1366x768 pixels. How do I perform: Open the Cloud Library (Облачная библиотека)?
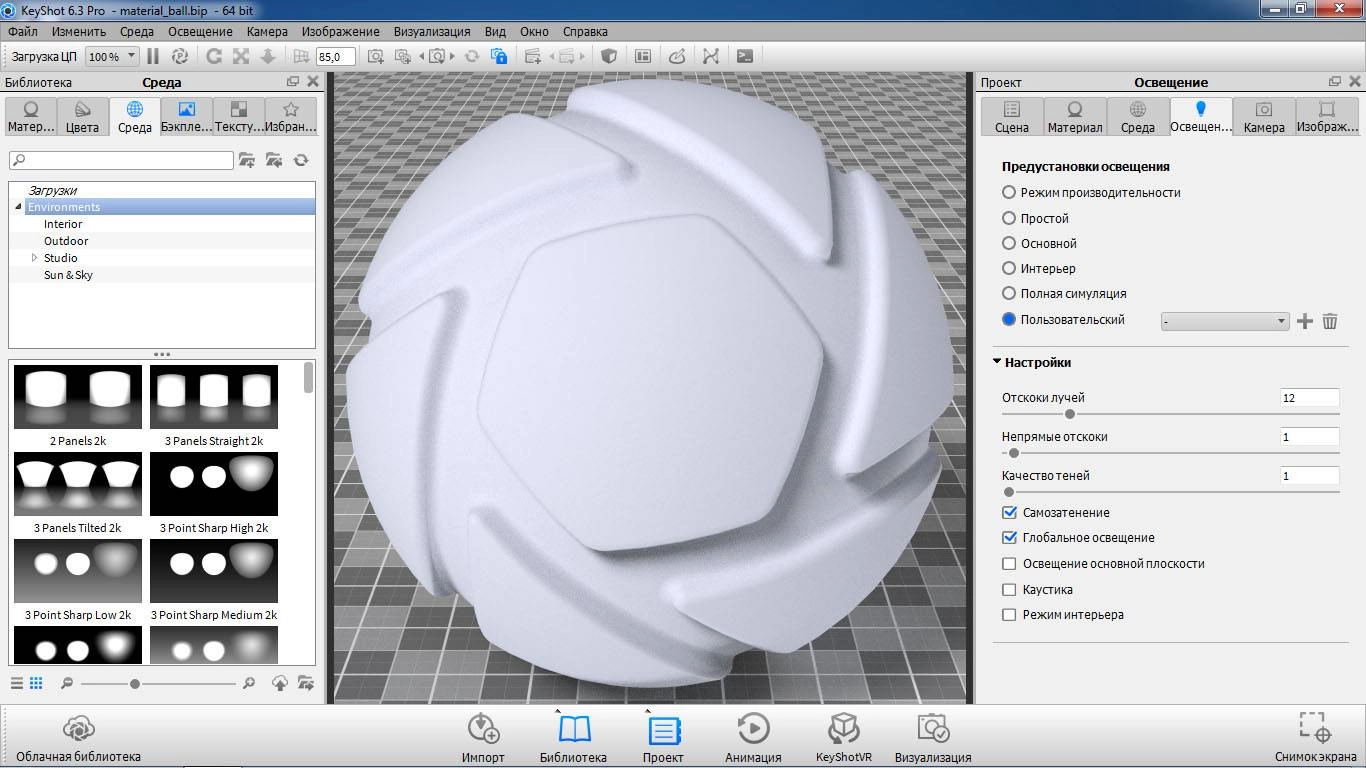(x=78, y=738)
